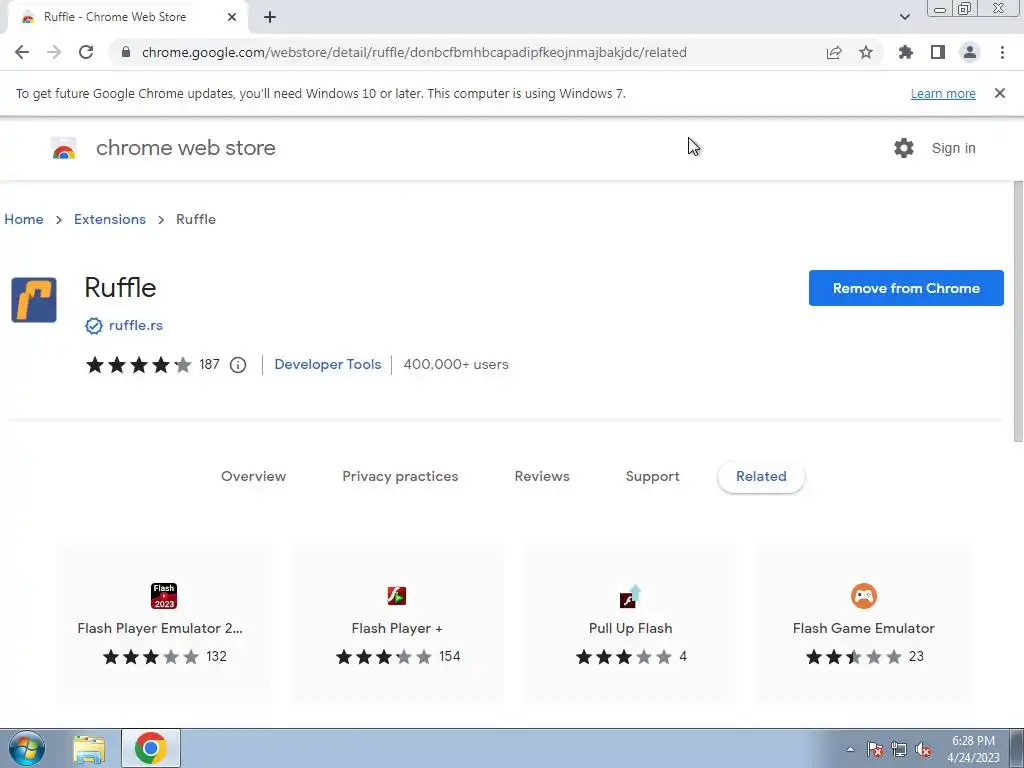Dismiss the Windows 7 update notice
Screen dimensions: 1024x768
click(1000, 93)
